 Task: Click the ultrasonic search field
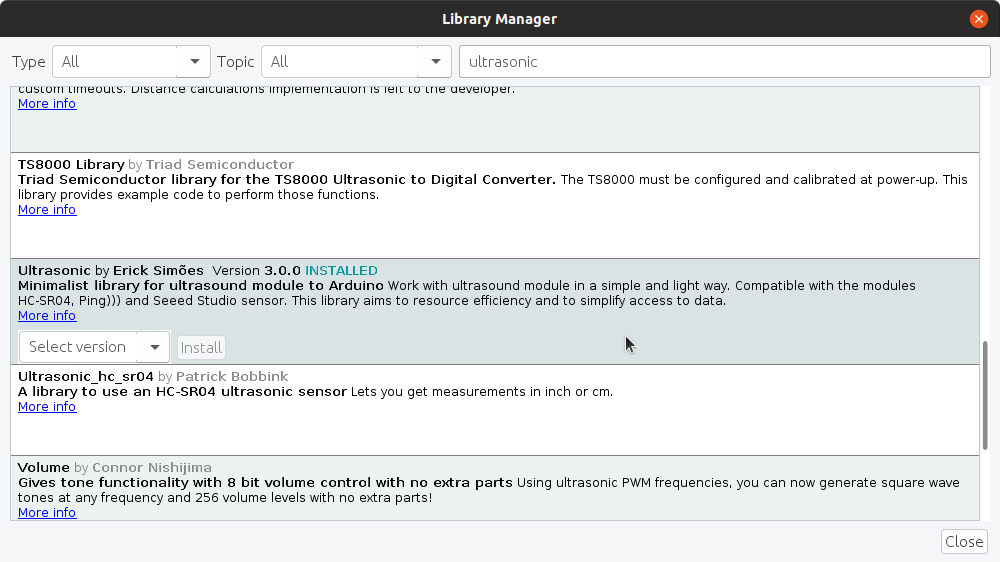[724, 62]
